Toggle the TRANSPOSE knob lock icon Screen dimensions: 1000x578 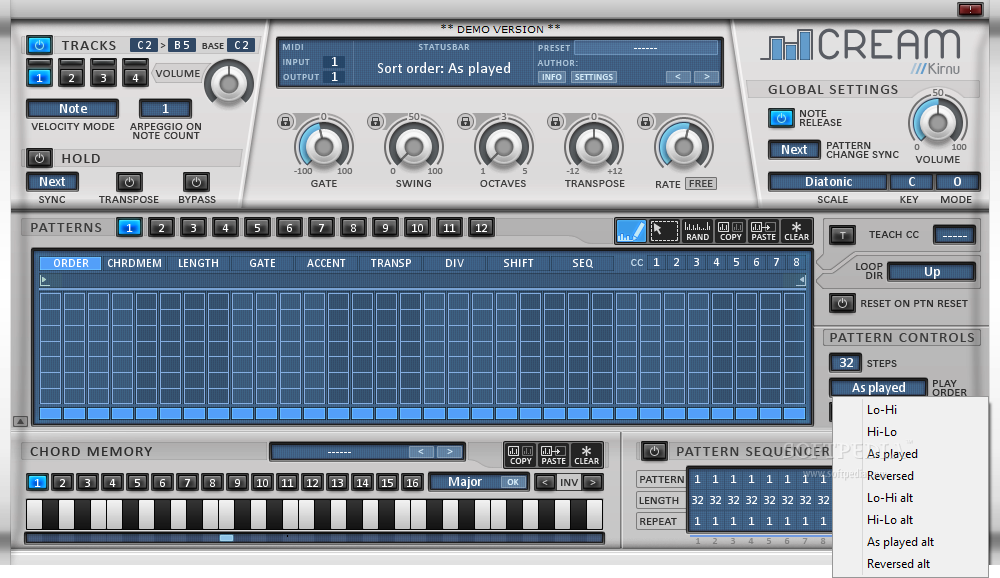click(555, 121)
